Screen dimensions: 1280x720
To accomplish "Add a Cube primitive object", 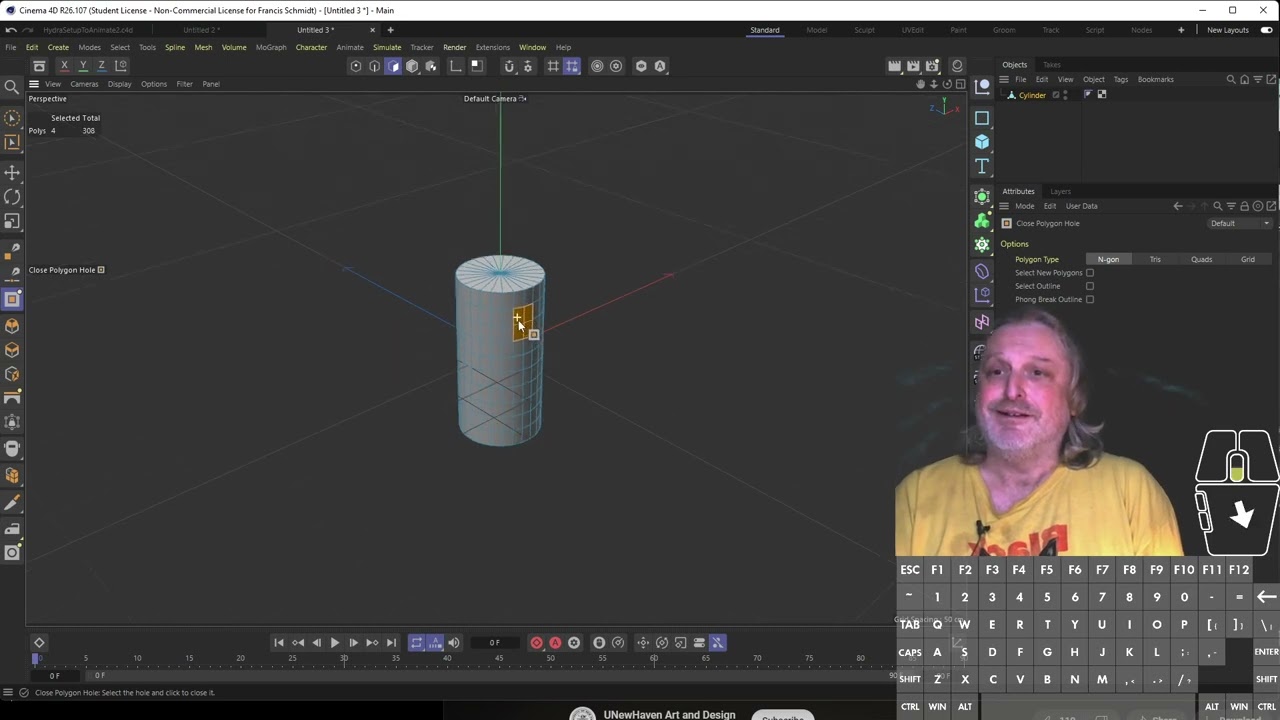I will 982,142.
